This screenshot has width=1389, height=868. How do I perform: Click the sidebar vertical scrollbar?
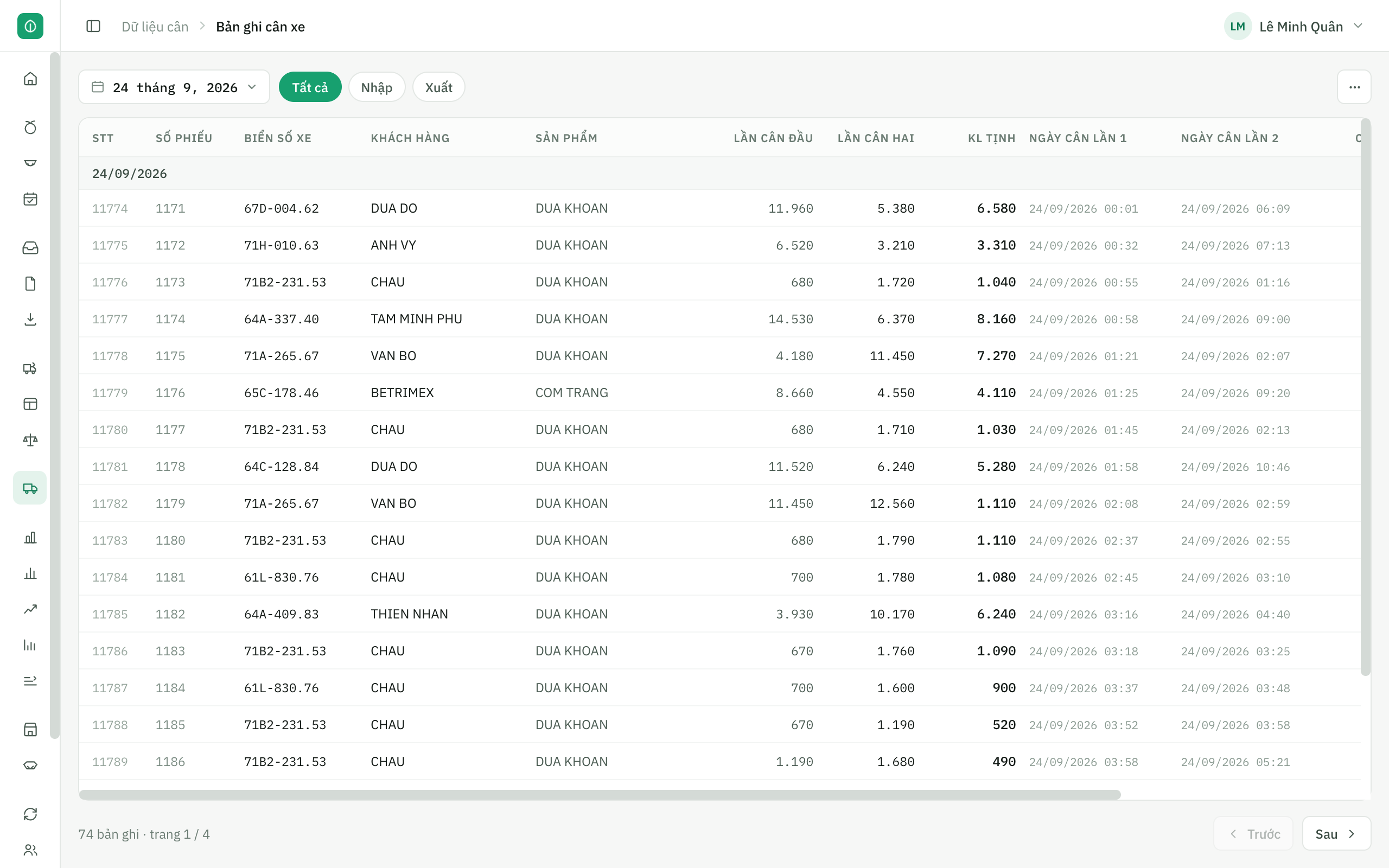point(54,395)
